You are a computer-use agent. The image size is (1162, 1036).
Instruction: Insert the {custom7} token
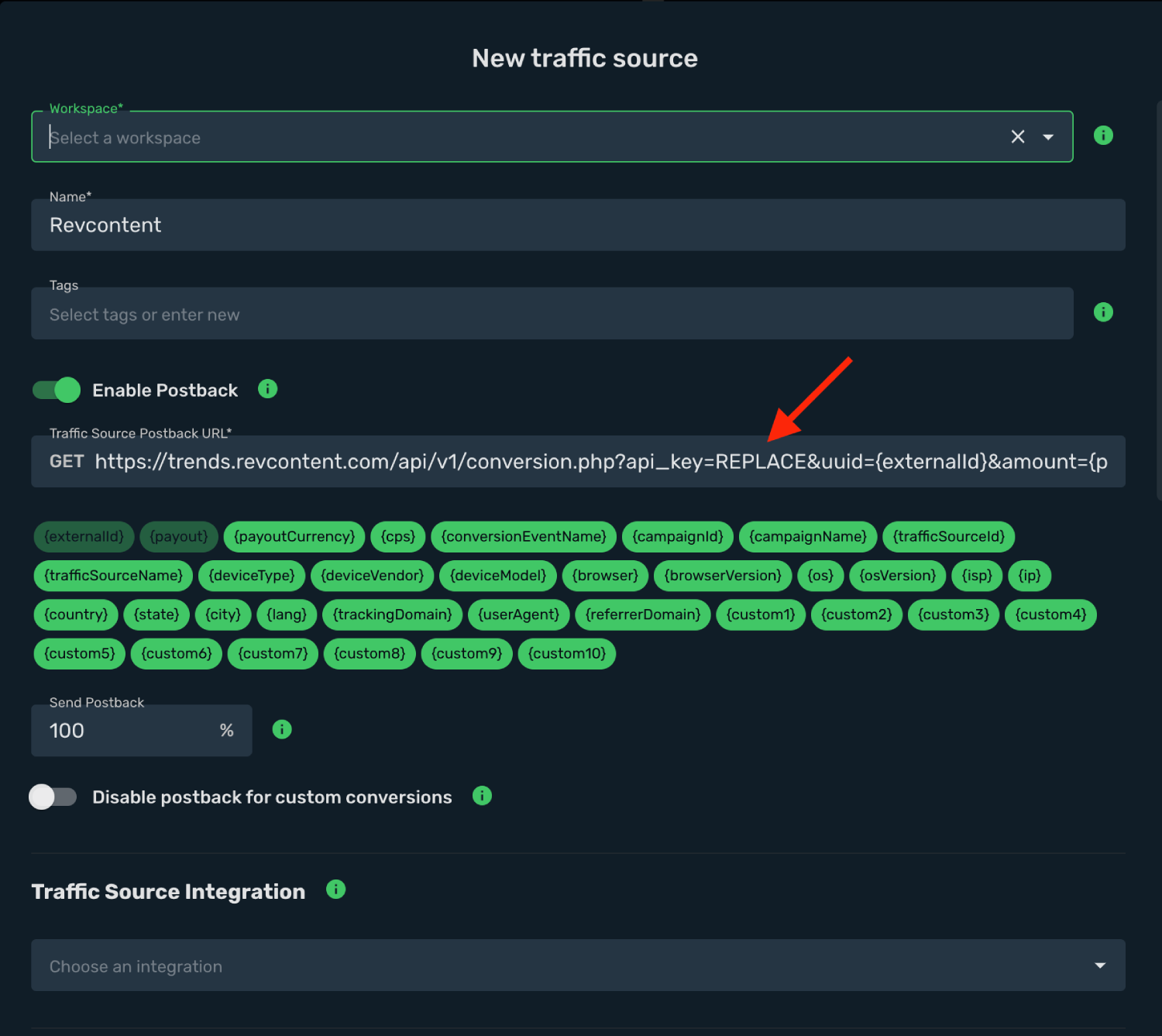click(x=273, y=653)
